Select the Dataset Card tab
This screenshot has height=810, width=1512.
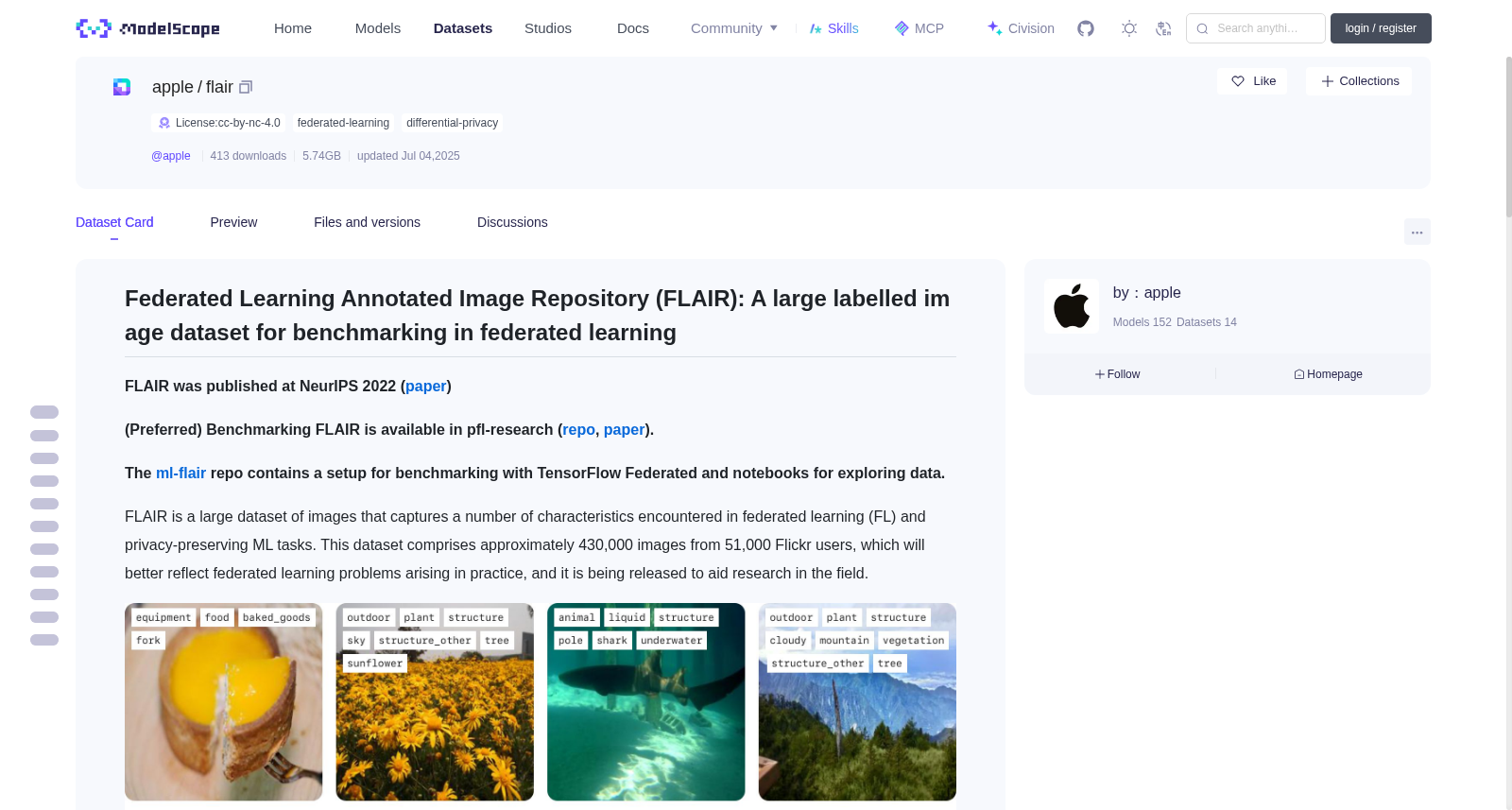coord(114,222)
